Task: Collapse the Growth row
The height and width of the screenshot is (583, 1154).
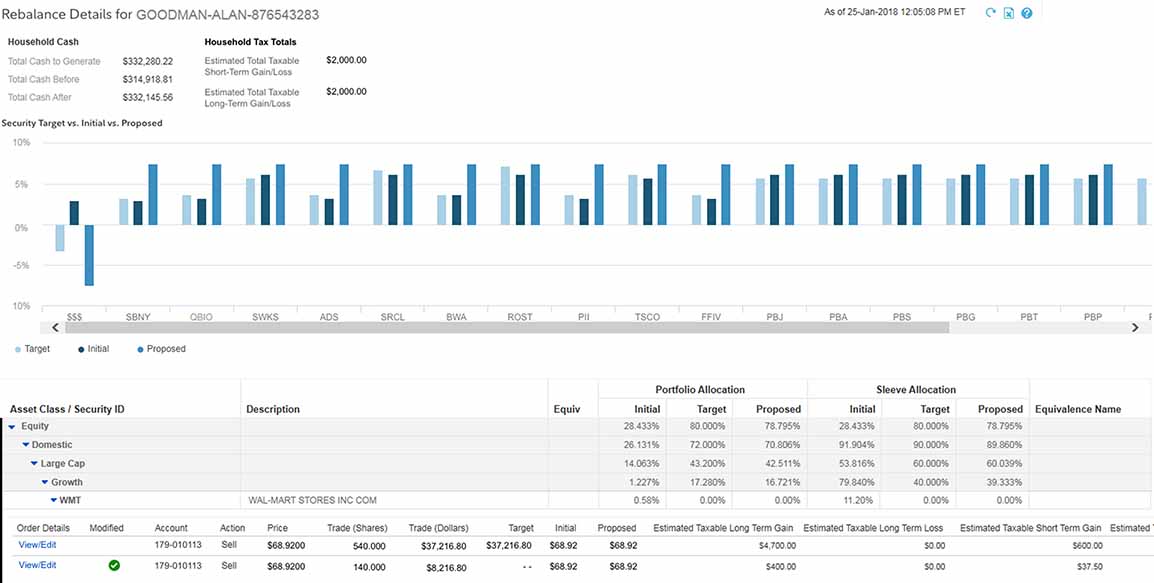Action: [x=44, y=482]
